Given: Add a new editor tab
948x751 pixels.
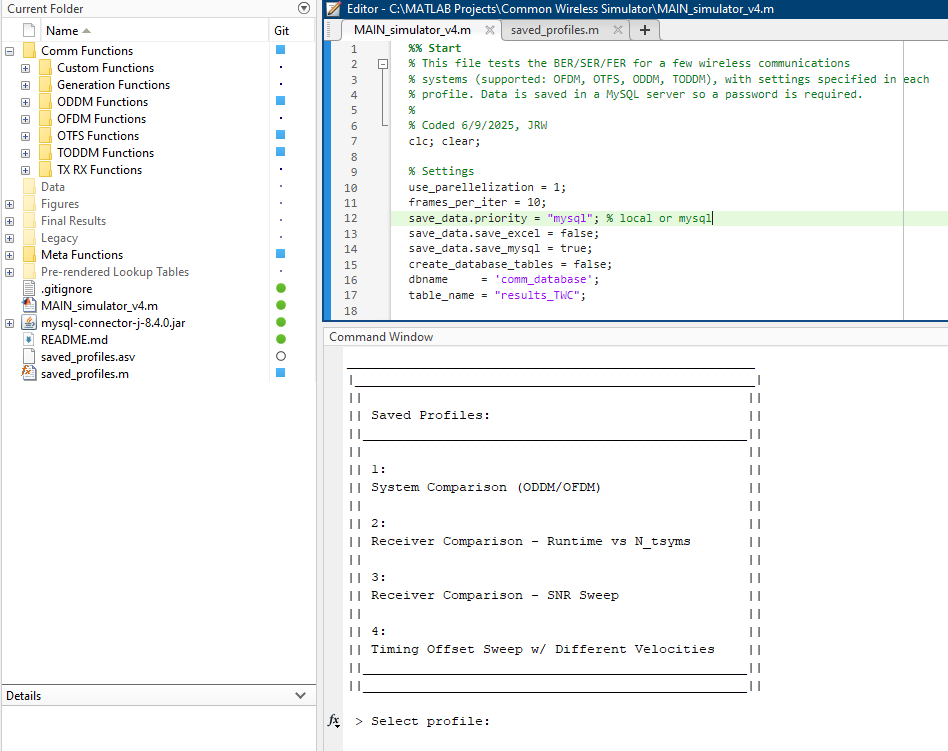Looking at the screenshot, I should coord(644,30).
